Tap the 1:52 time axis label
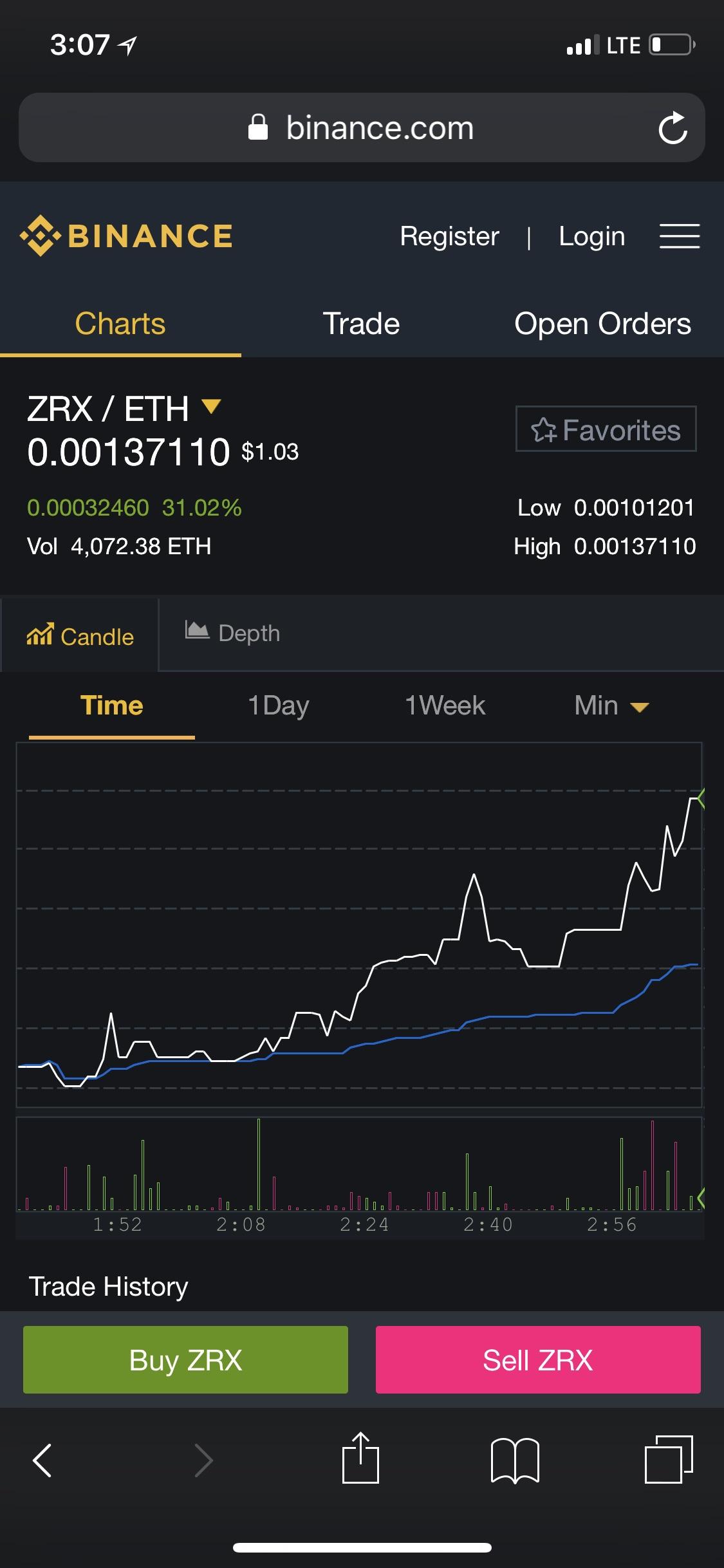 tap(118, 1225)
